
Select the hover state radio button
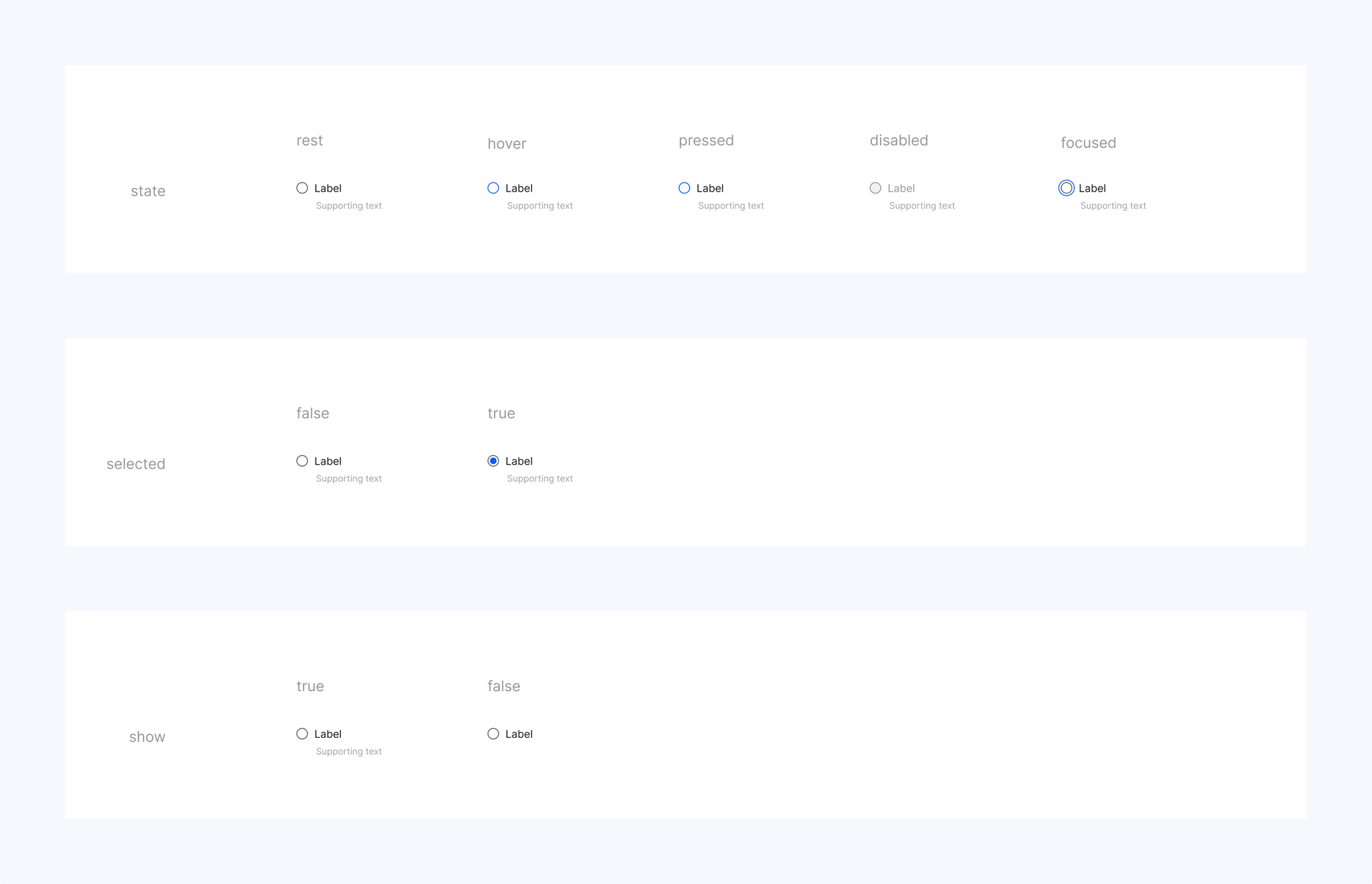click(x=493, y=188)
